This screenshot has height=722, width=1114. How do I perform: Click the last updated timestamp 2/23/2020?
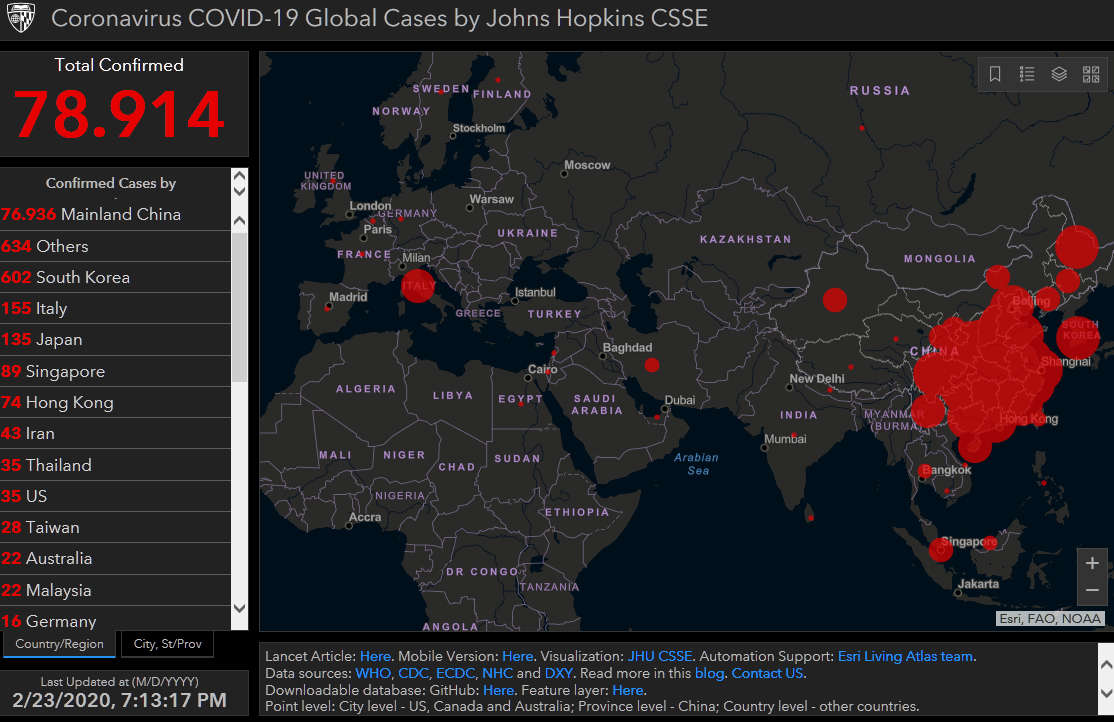point(119,700)
